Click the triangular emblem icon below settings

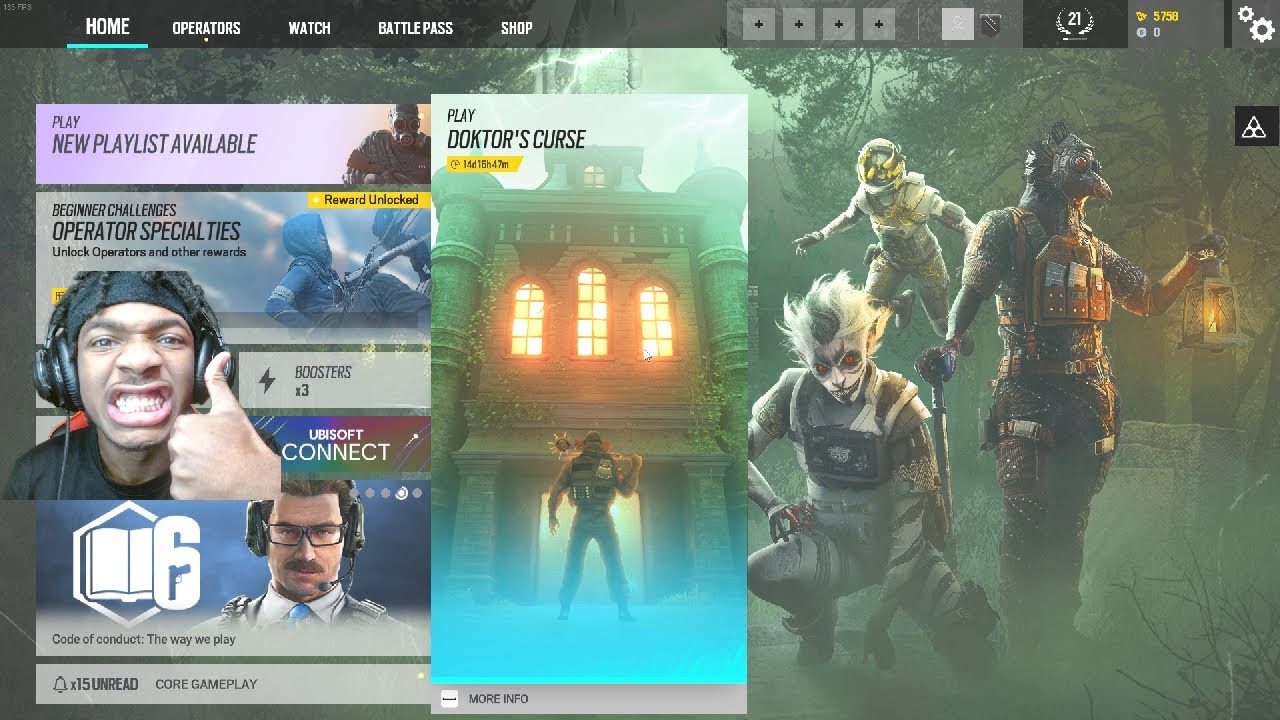pyautogui.click(x=1255, y=127)
